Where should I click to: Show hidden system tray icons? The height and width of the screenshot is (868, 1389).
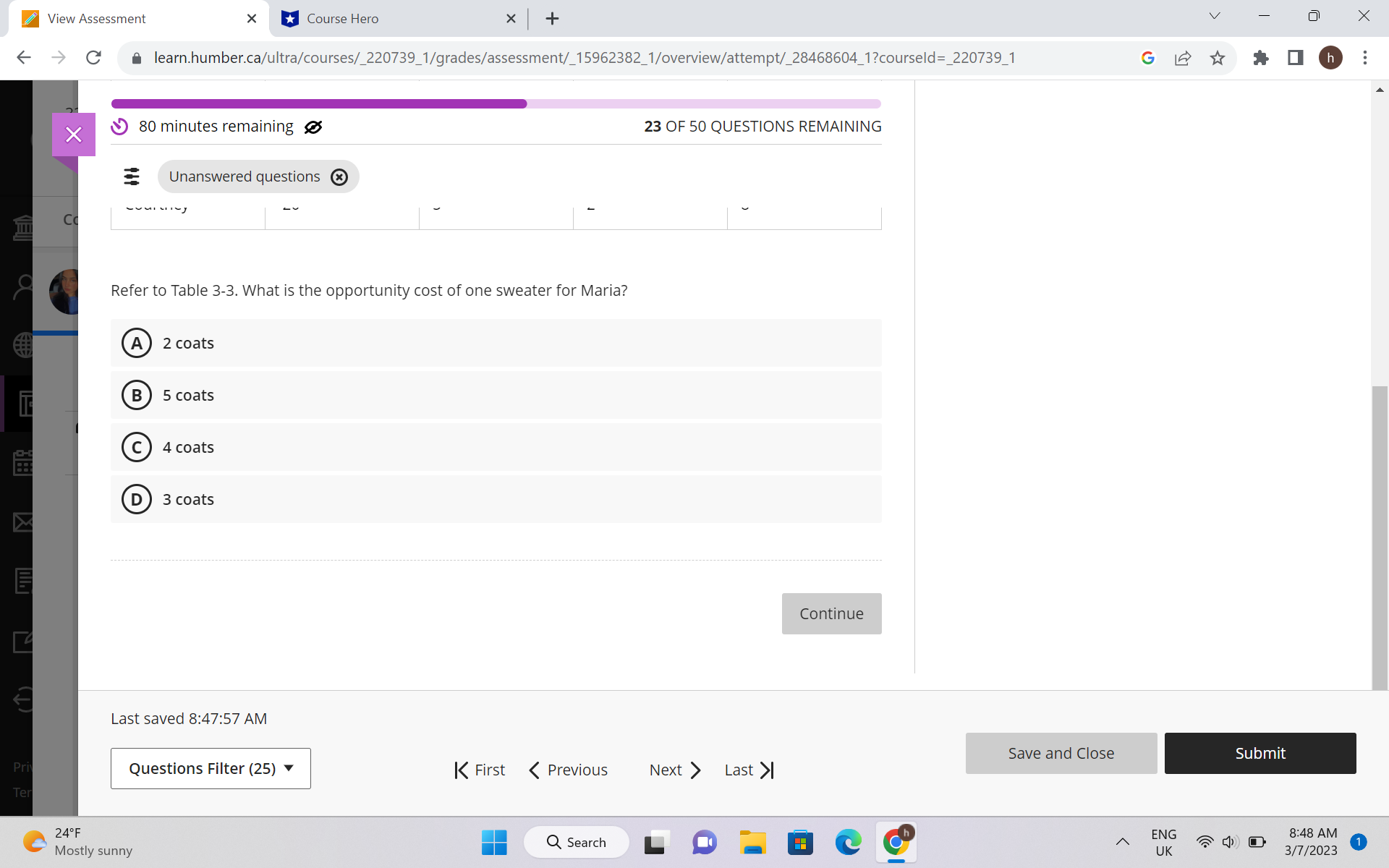pos(1122,841)
